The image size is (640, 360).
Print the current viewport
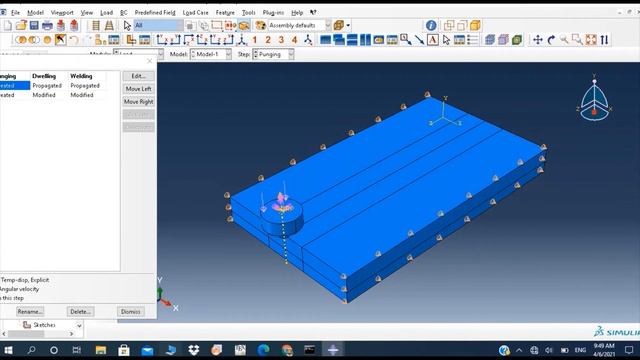coord(47,26)
